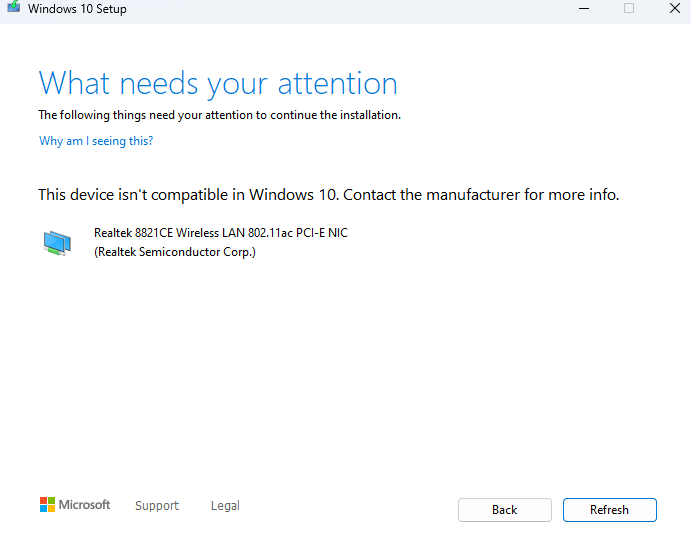The height and width of the screenshot is (537, 691).
Task: Click 'The following things need your attention' text
Action: point(219,115)
